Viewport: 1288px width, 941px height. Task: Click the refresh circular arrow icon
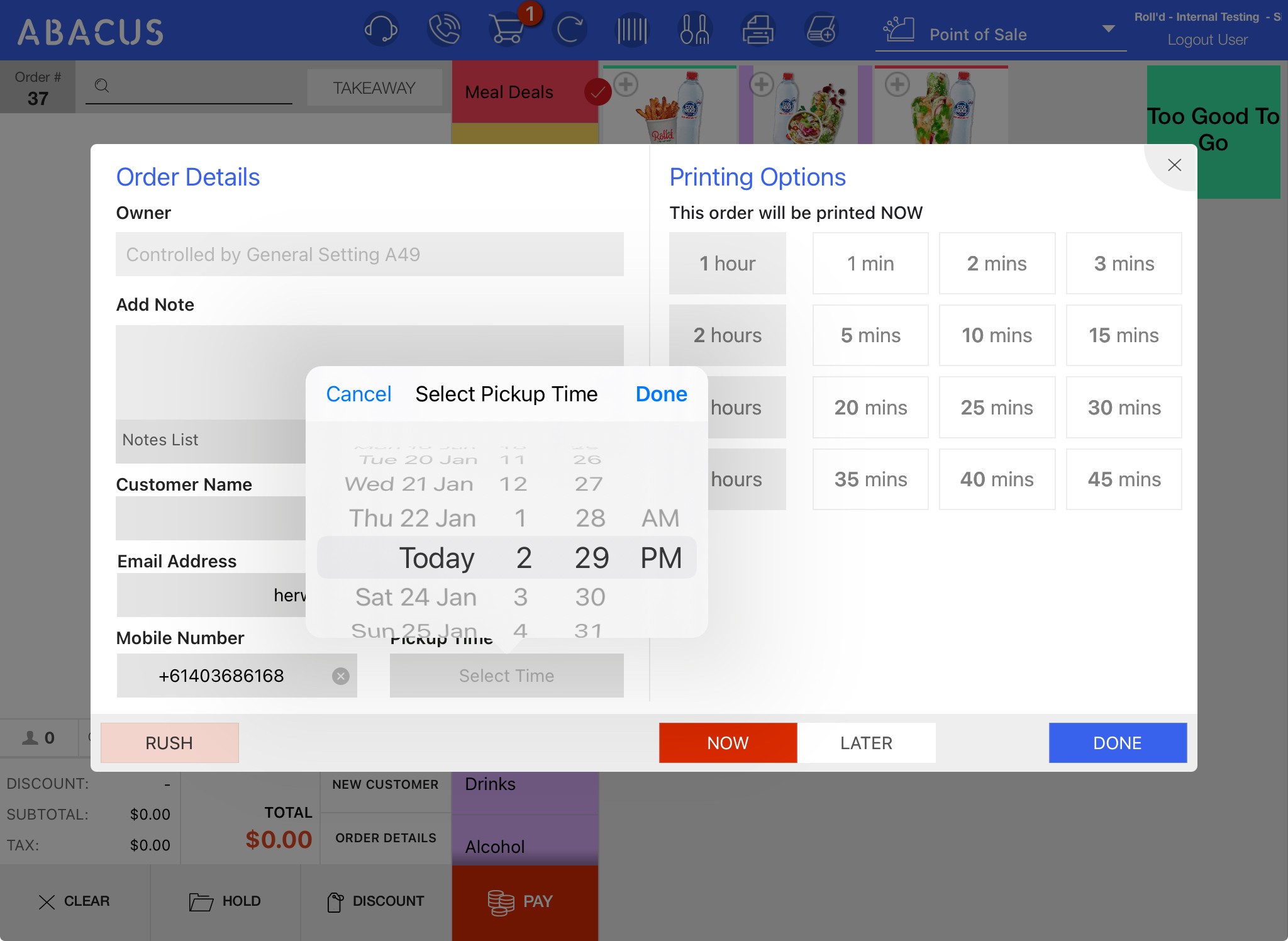570,30
